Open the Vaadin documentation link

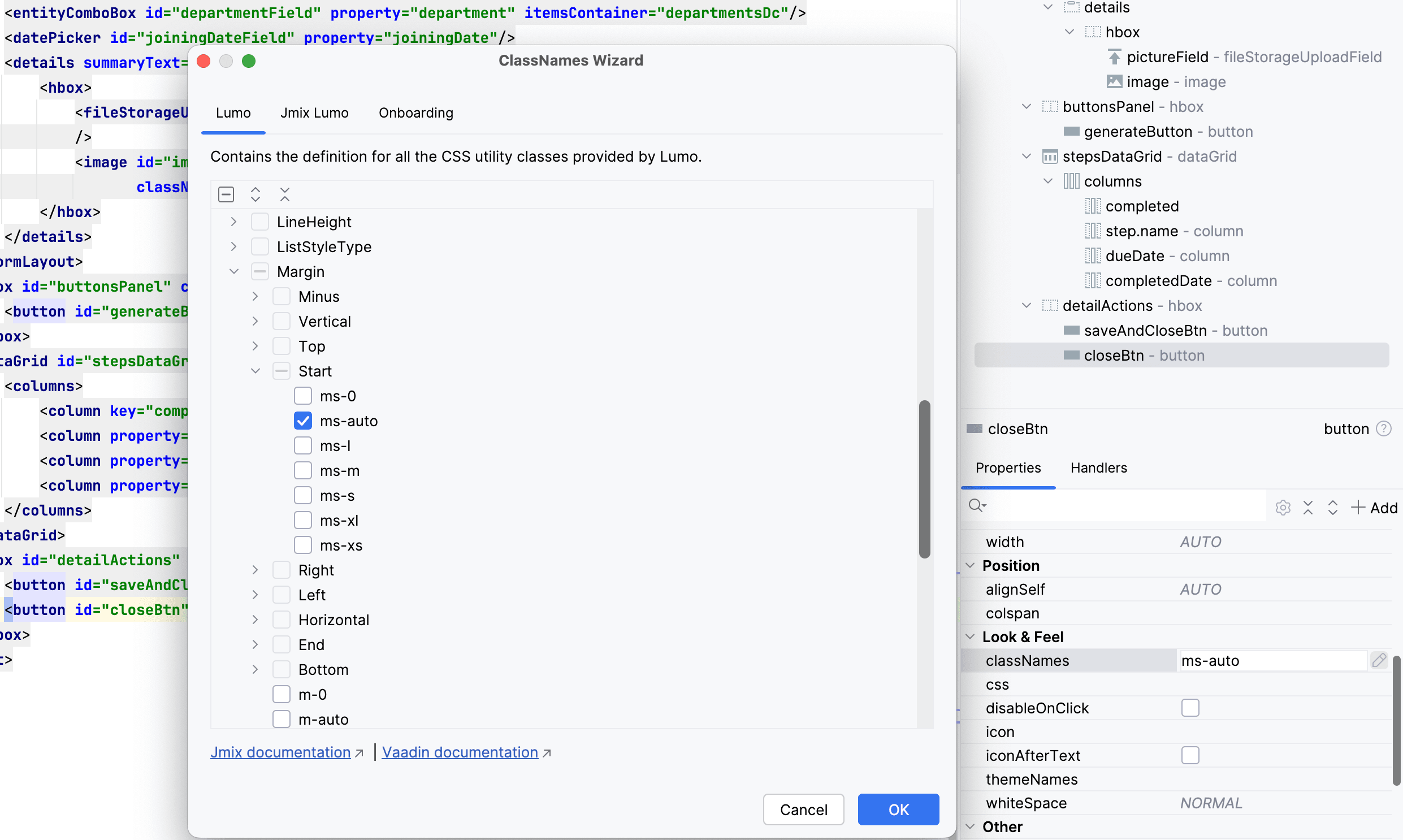pyautogui.click(x=460, y=752)
